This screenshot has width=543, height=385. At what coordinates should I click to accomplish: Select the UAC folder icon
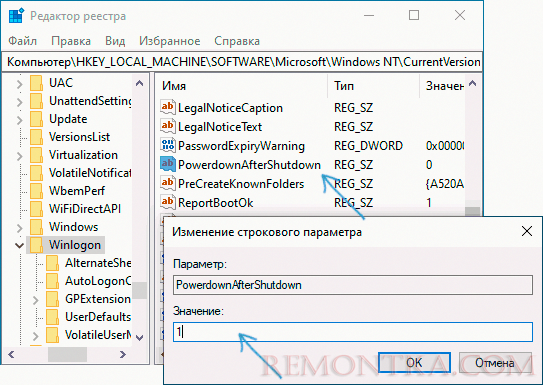(x=36, y=83)
